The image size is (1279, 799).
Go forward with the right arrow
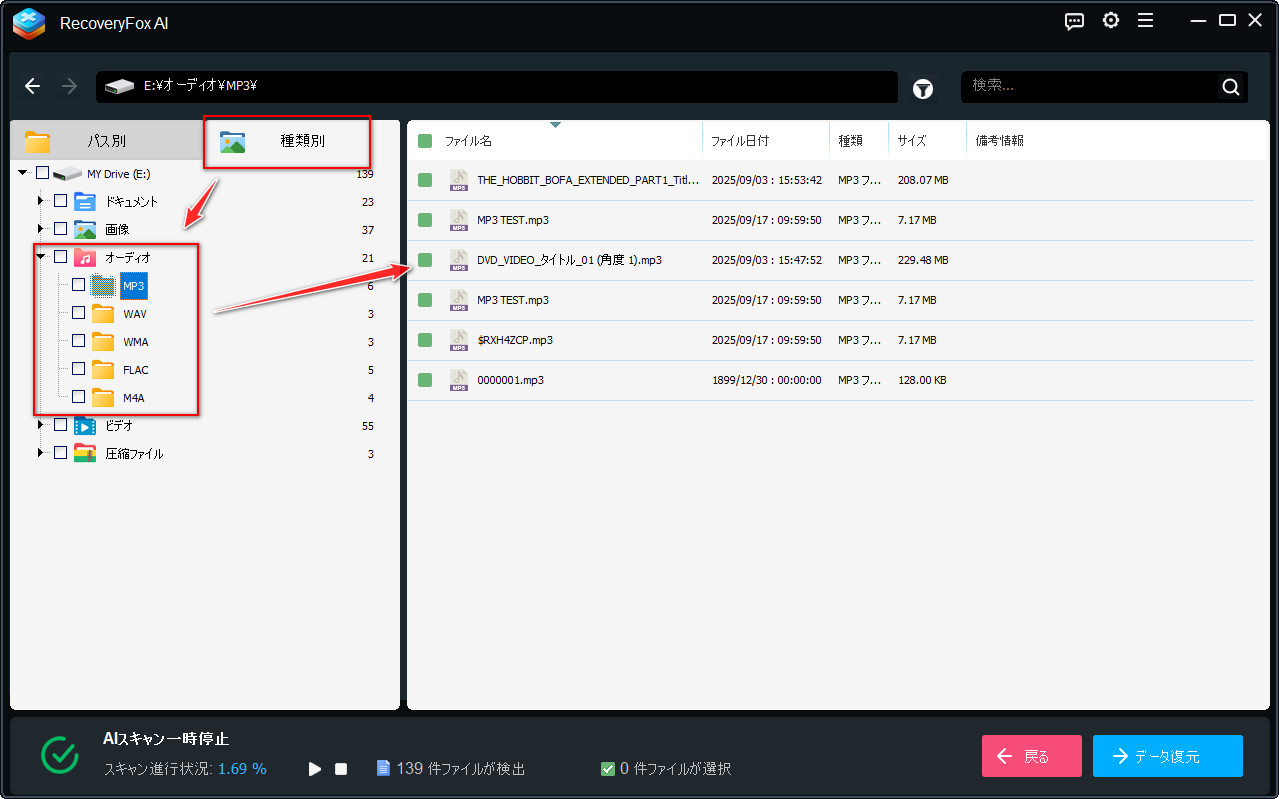pos(69,87)
